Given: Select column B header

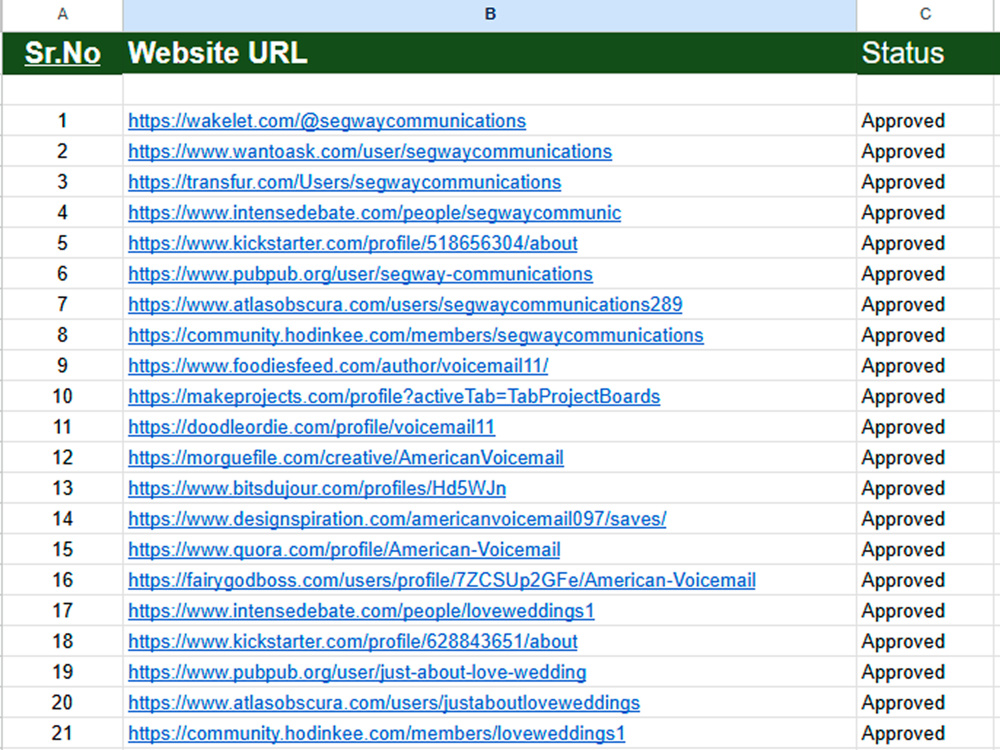Looking at the screenshot, I should (x=490, y=14).
